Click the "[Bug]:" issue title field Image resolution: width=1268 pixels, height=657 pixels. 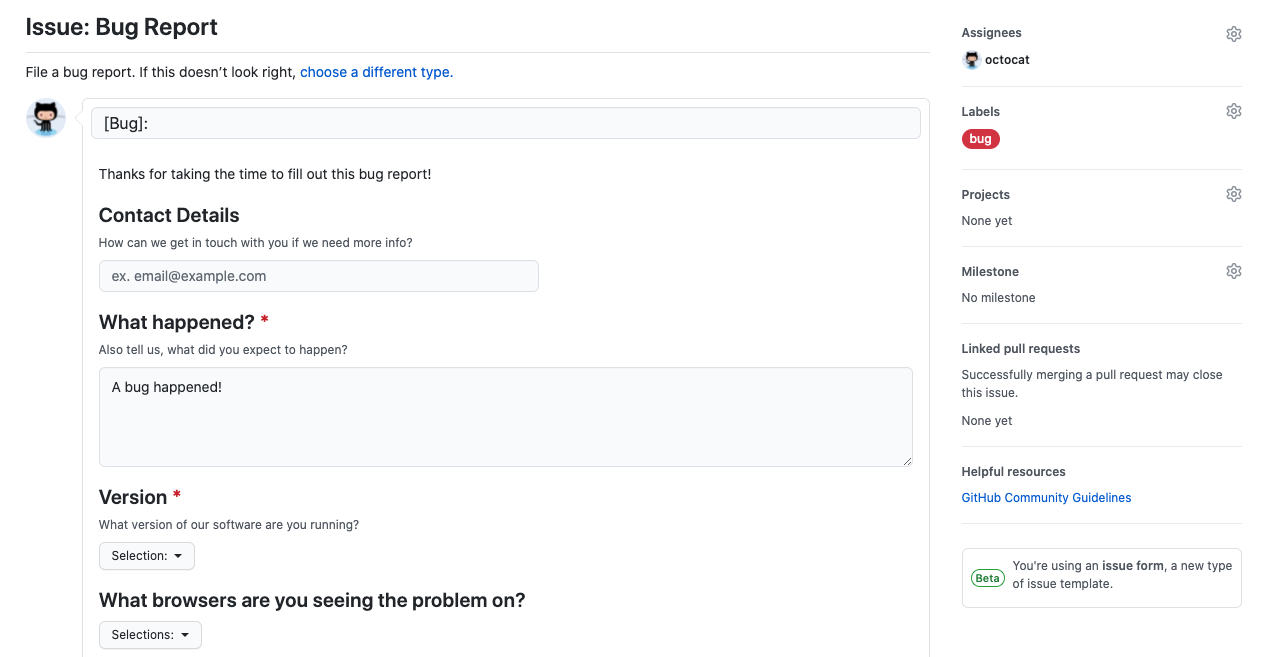pyautogui.click(x=505, y=121)
